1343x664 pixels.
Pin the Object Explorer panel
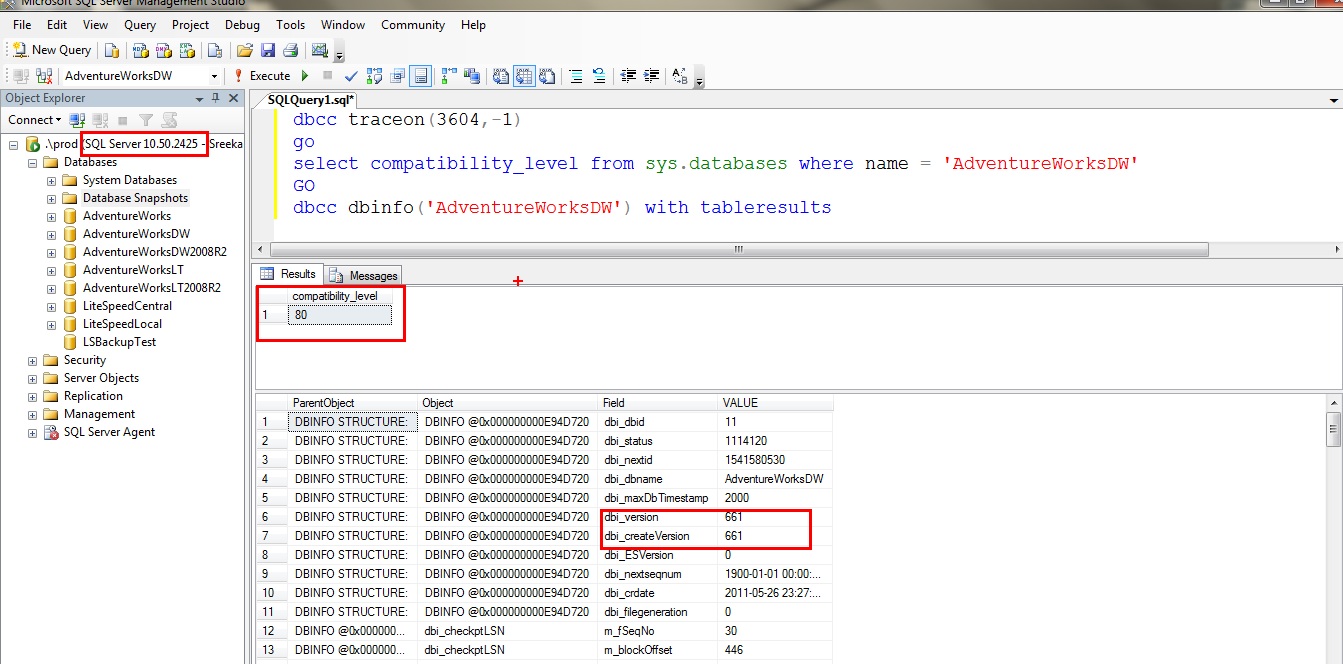click(216, 98)
